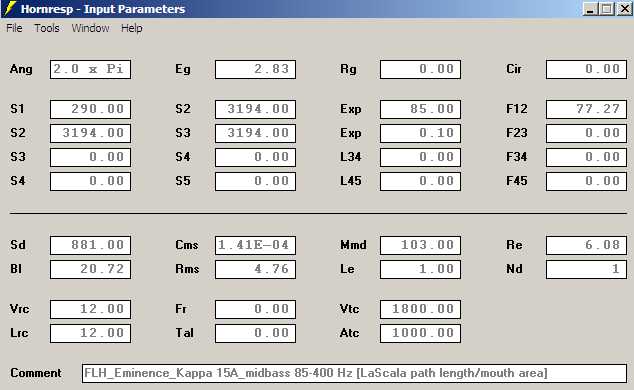Click the Exp field showing 0.10
The width and height of the screenshot is (634, 390).
point(421,133)
